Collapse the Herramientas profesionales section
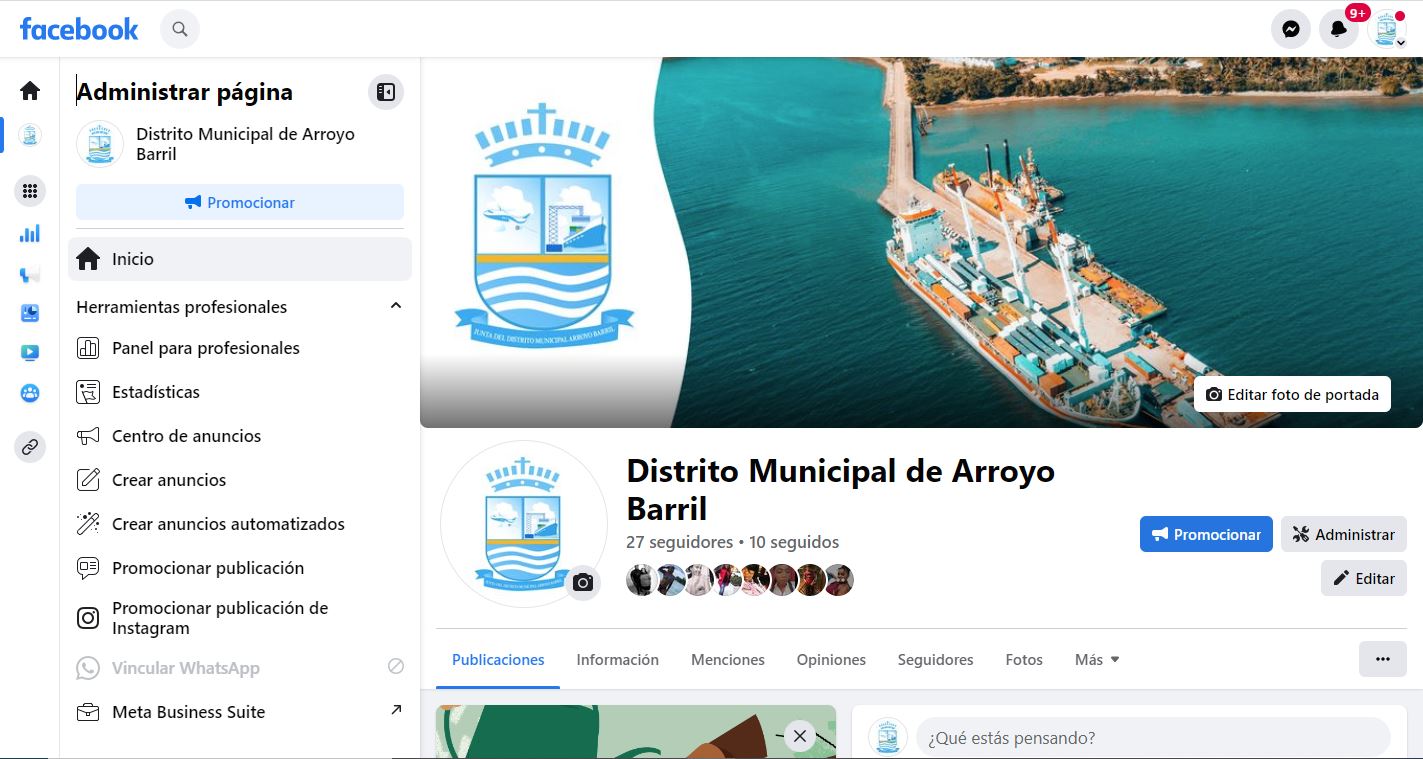The width and height of the screenshot is (1423, 759). tap(396, 306)
